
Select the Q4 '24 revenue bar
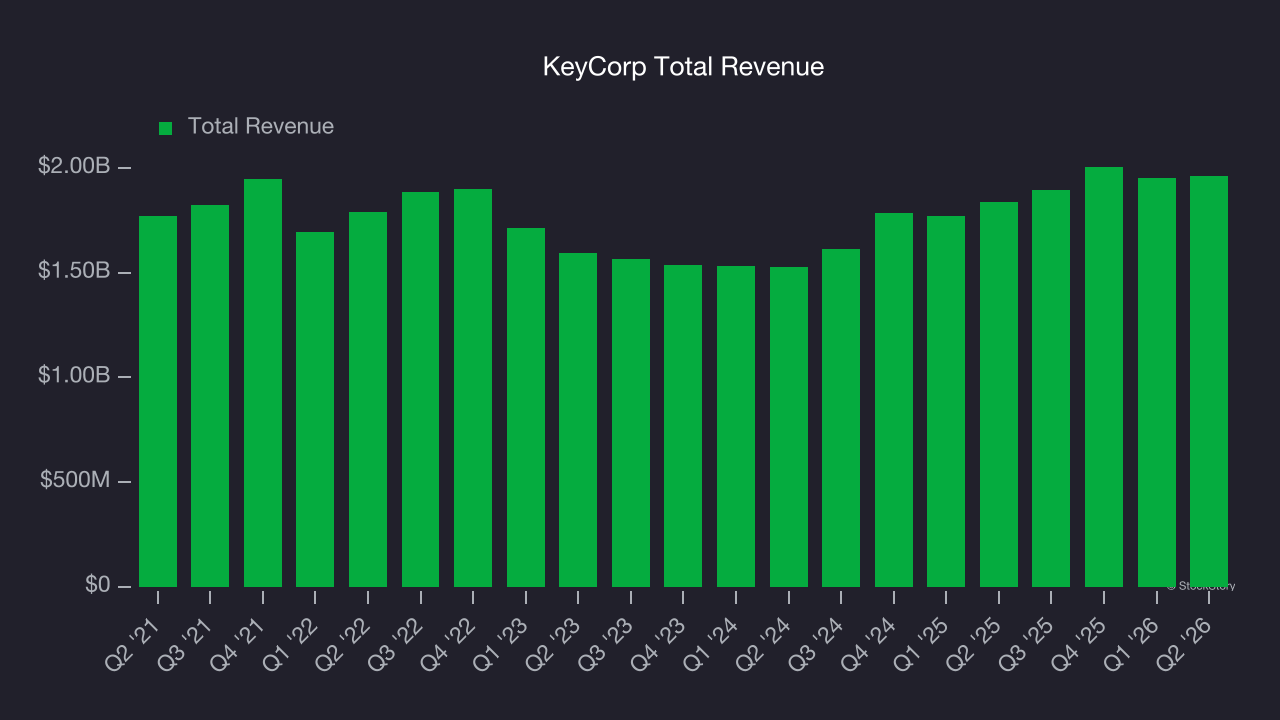click(x=894, y=400)
